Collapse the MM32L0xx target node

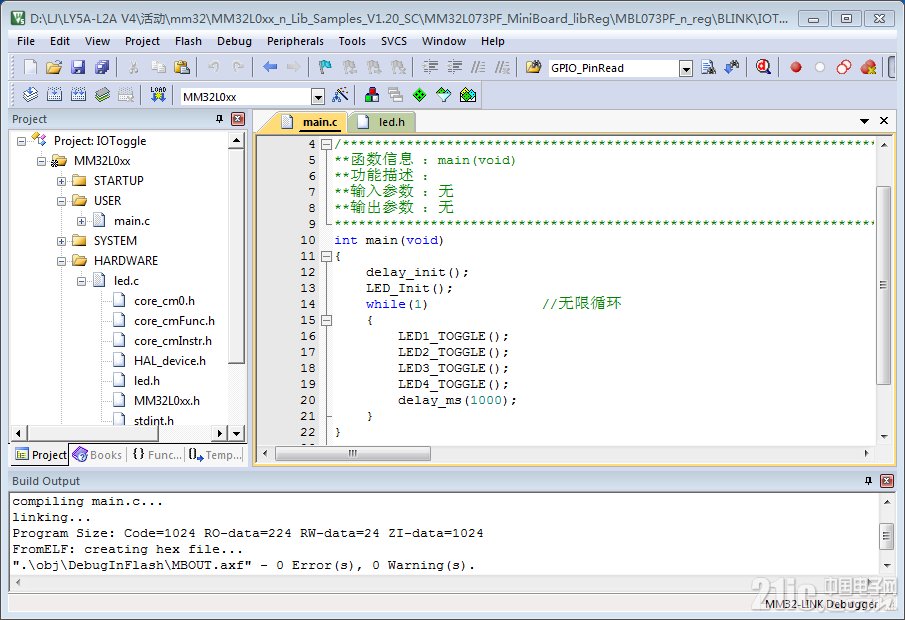tap(42, 161)
